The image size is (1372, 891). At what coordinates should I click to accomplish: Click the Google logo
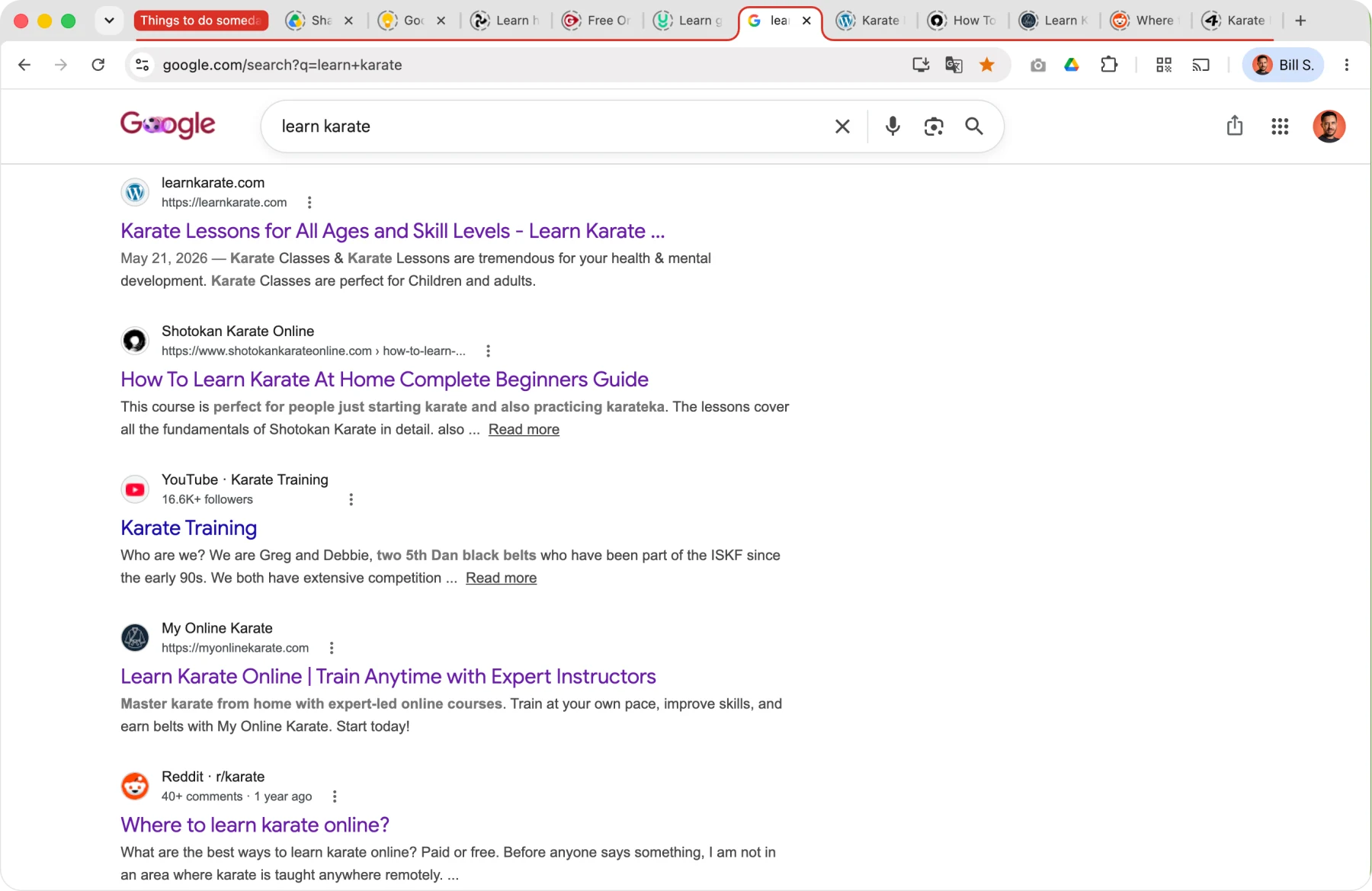tap(168, 125)
